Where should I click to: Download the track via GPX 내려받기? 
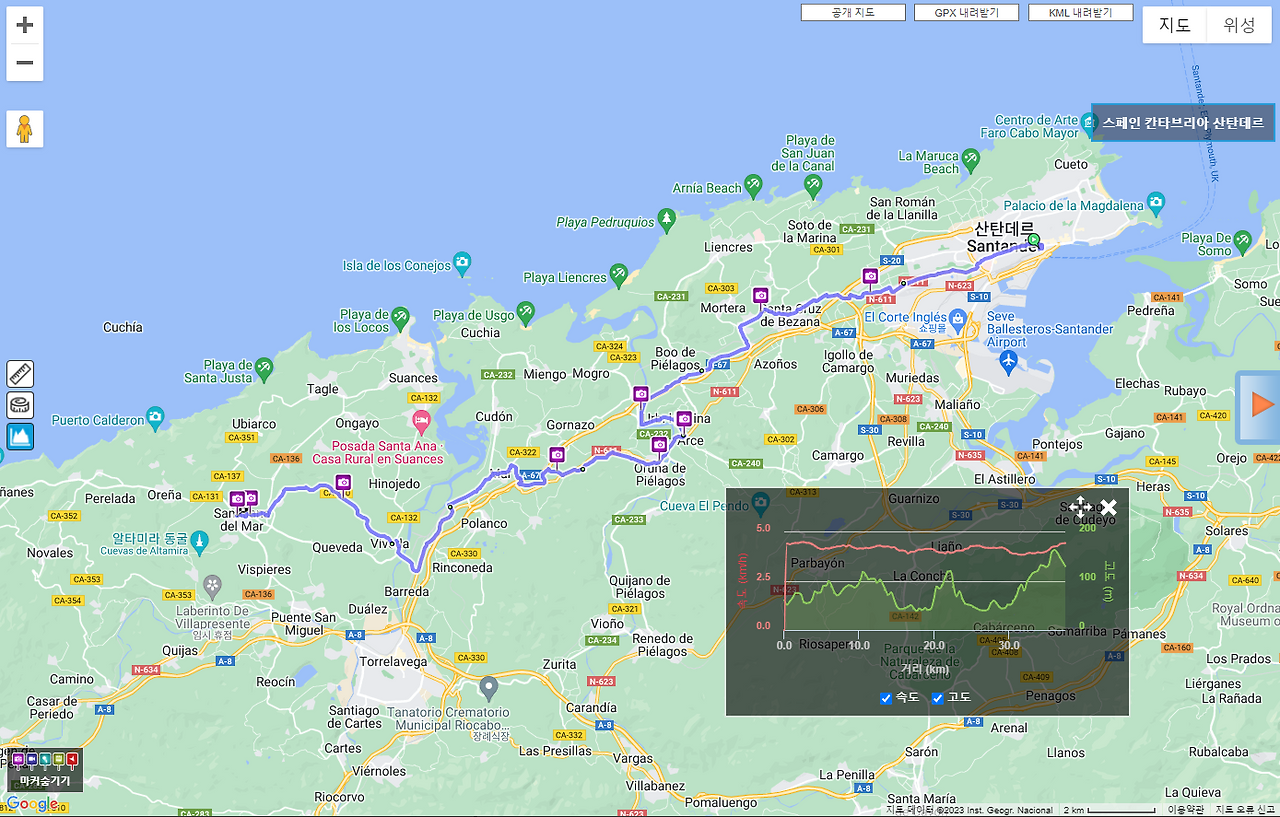(x=966, y=13)
